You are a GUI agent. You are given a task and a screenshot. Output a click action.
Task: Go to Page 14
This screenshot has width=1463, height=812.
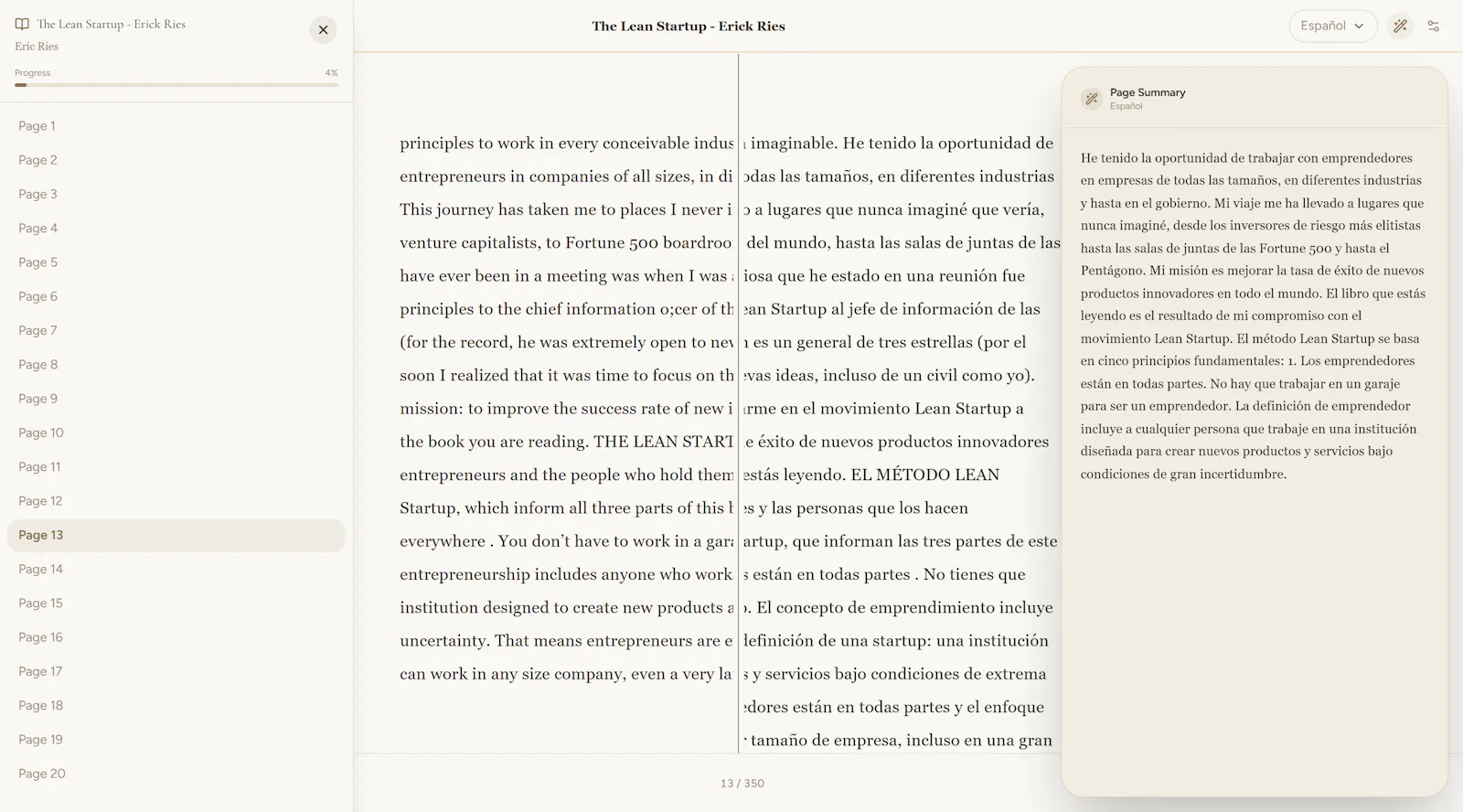point(176,569)
